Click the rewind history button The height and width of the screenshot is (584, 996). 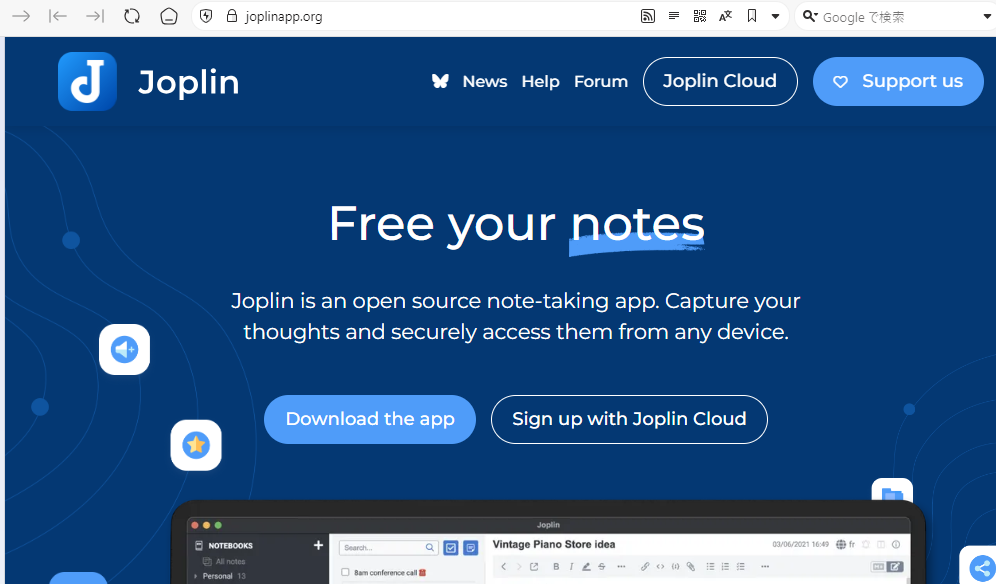pos(58,16)
